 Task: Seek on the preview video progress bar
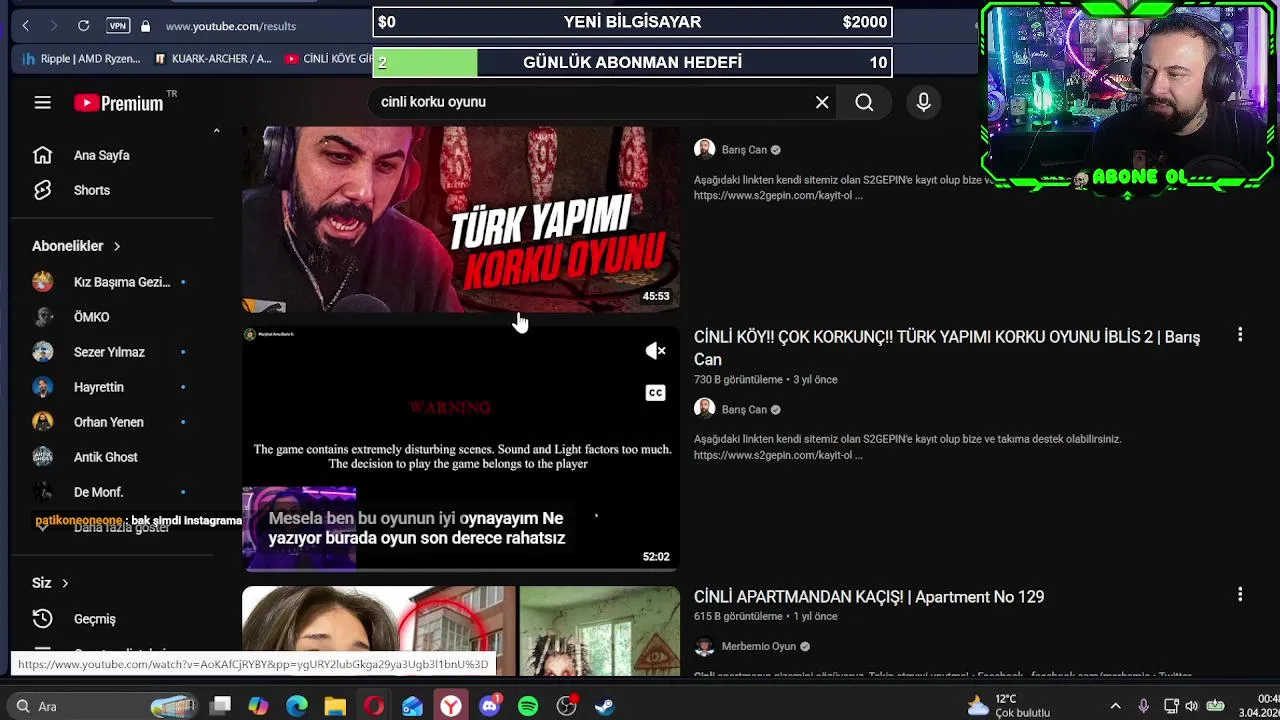(x=461, y=570)
